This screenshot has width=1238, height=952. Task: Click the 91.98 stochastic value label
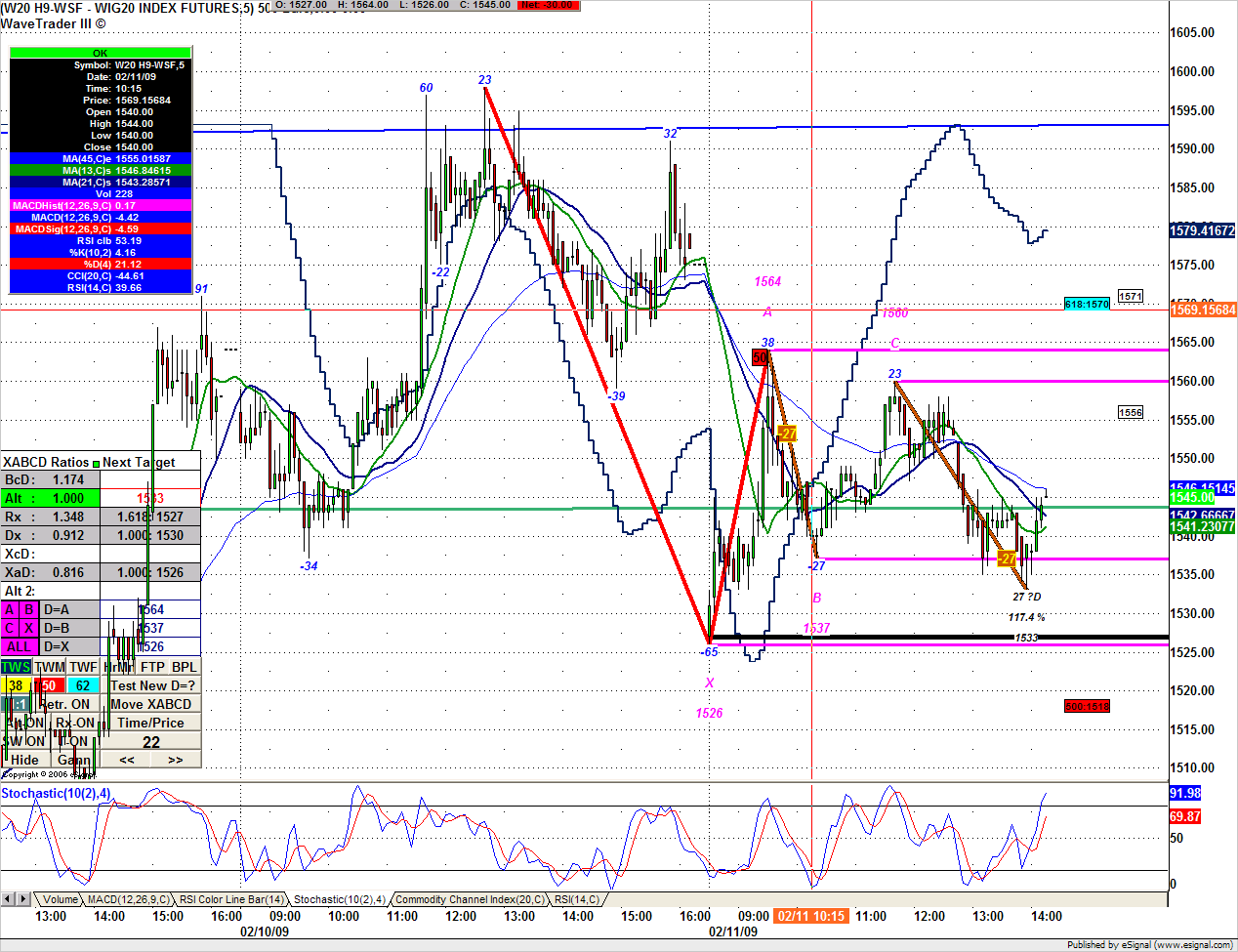tap(1185, 793)
